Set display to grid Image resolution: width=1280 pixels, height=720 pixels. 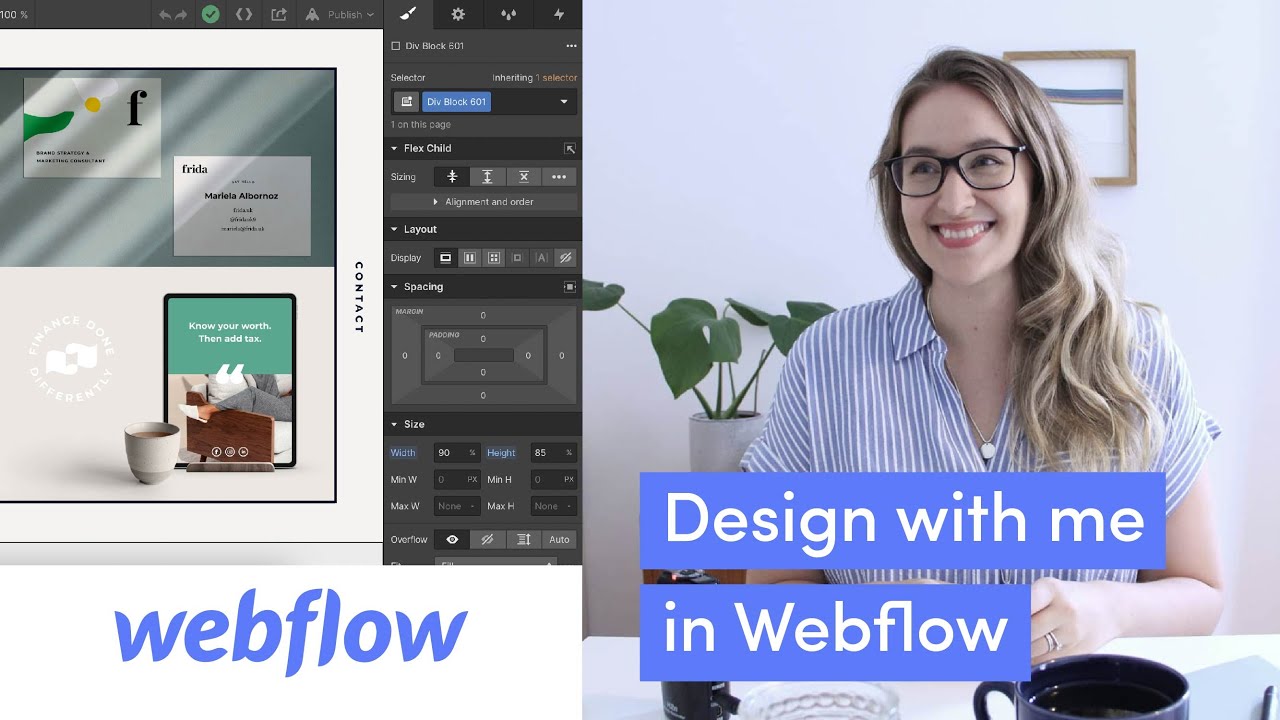pos(493,258)
